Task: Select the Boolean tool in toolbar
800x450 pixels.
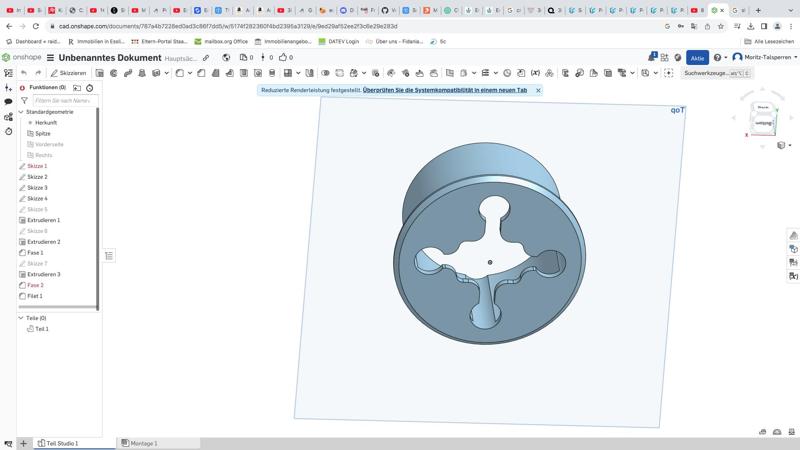Action: tap(325, 73)
